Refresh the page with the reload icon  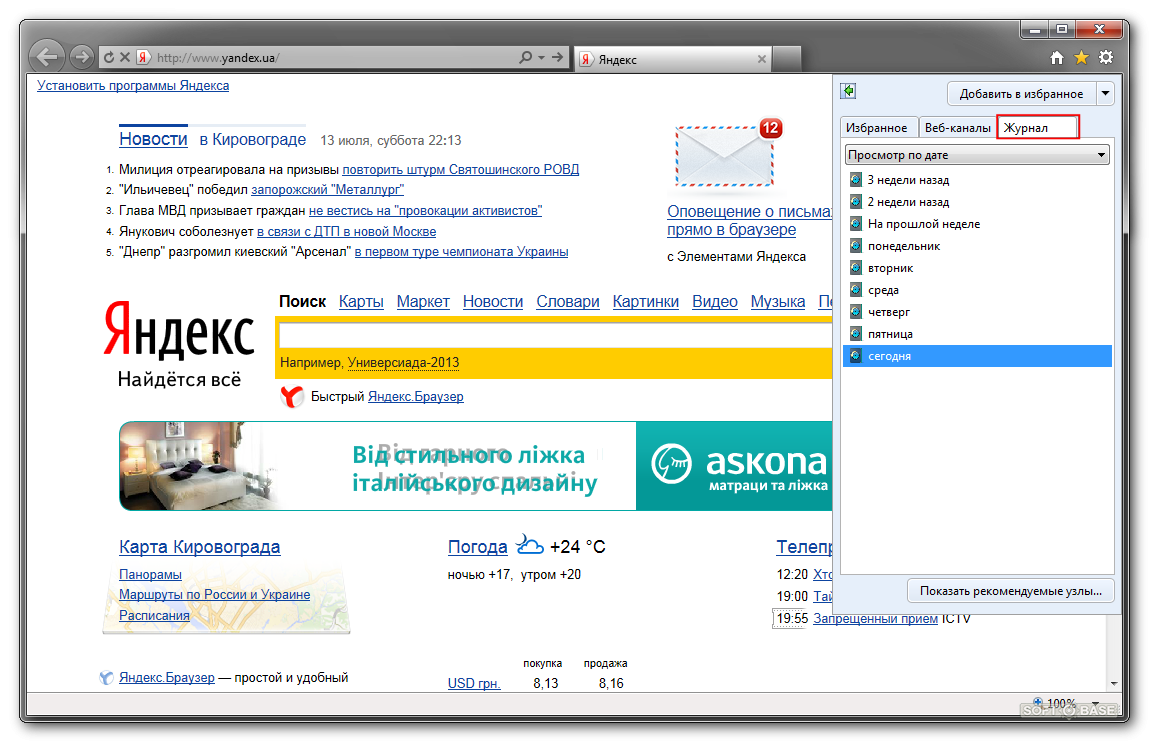[109, 58]
